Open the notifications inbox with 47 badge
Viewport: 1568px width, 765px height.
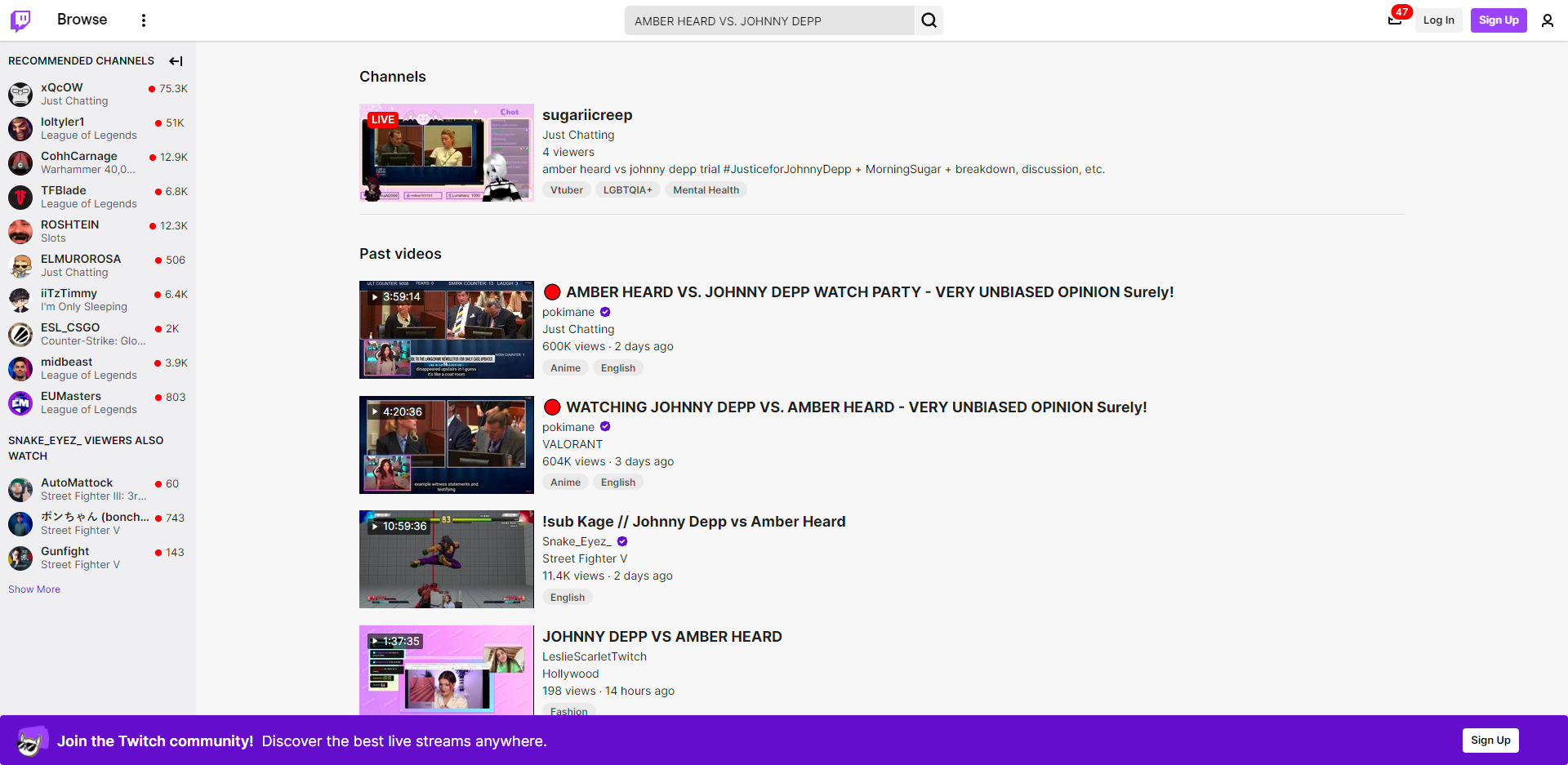pyautogui.click(x=1396, y=20)
